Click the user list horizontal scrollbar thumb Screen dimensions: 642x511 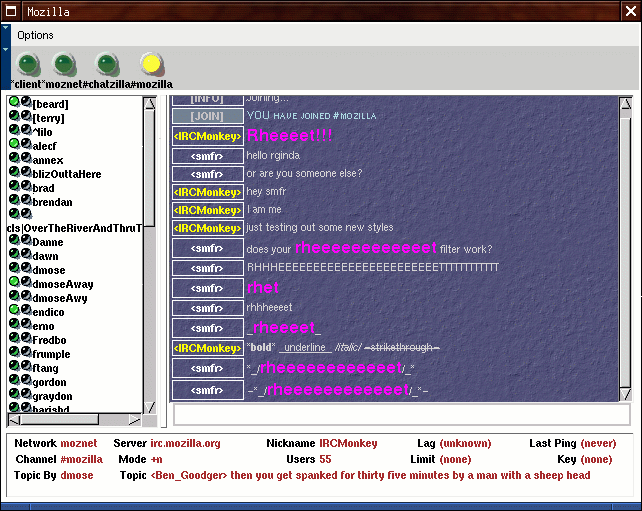click(x=59, y=420)
